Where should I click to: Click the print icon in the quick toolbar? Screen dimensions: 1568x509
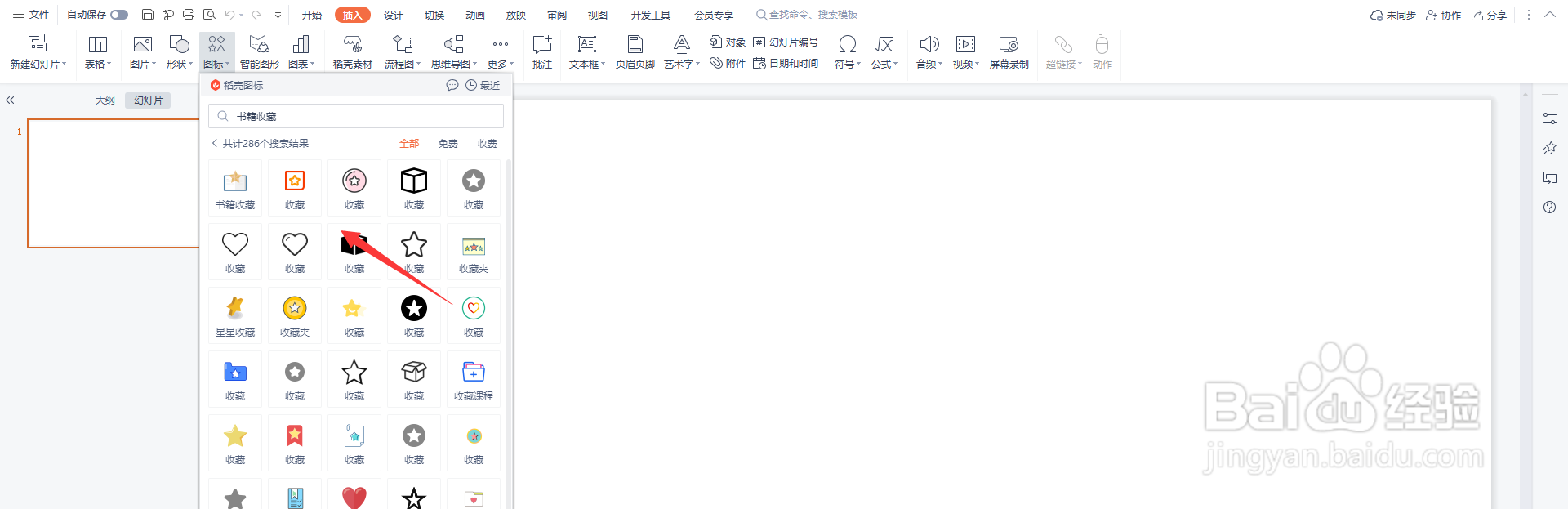click(189, 15)
